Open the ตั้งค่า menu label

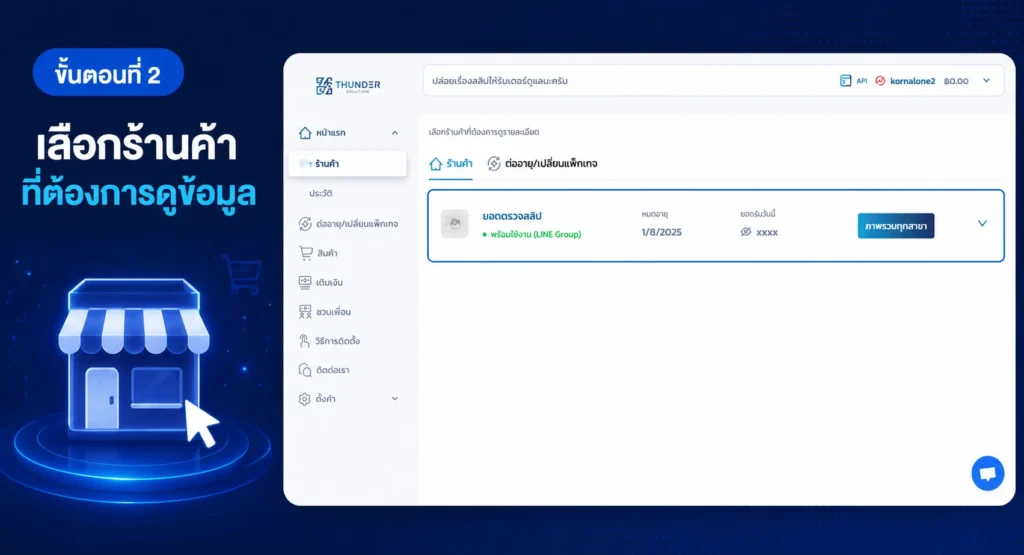326,399
